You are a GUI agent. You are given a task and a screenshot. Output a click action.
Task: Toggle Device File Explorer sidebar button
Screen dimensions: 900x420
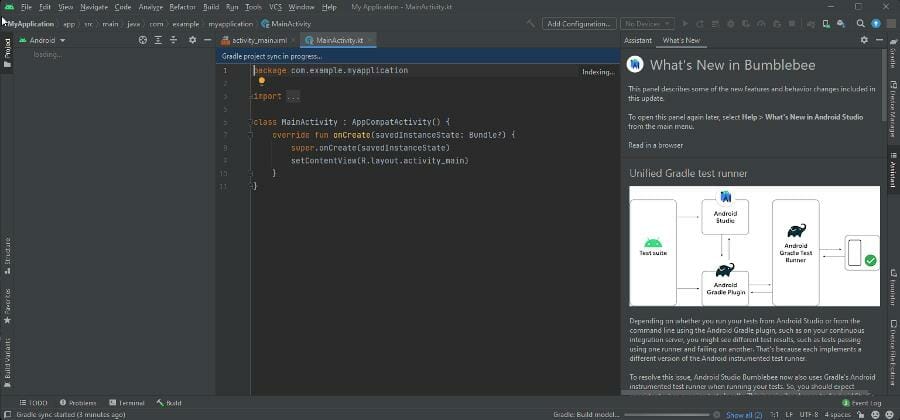(x=893, y=352)
